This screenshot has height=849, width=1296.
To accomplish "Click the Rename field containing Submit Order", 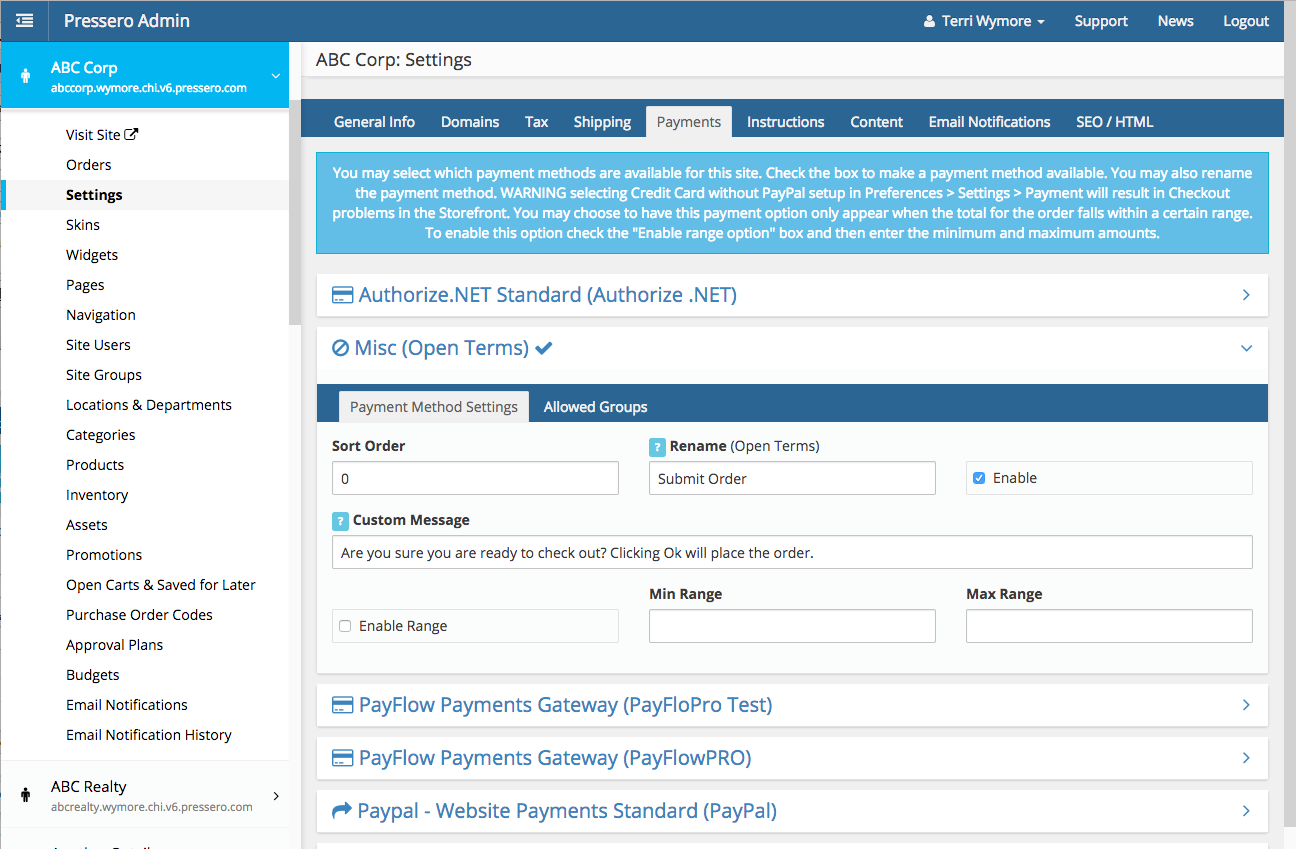I will click(x=792, y=478).
